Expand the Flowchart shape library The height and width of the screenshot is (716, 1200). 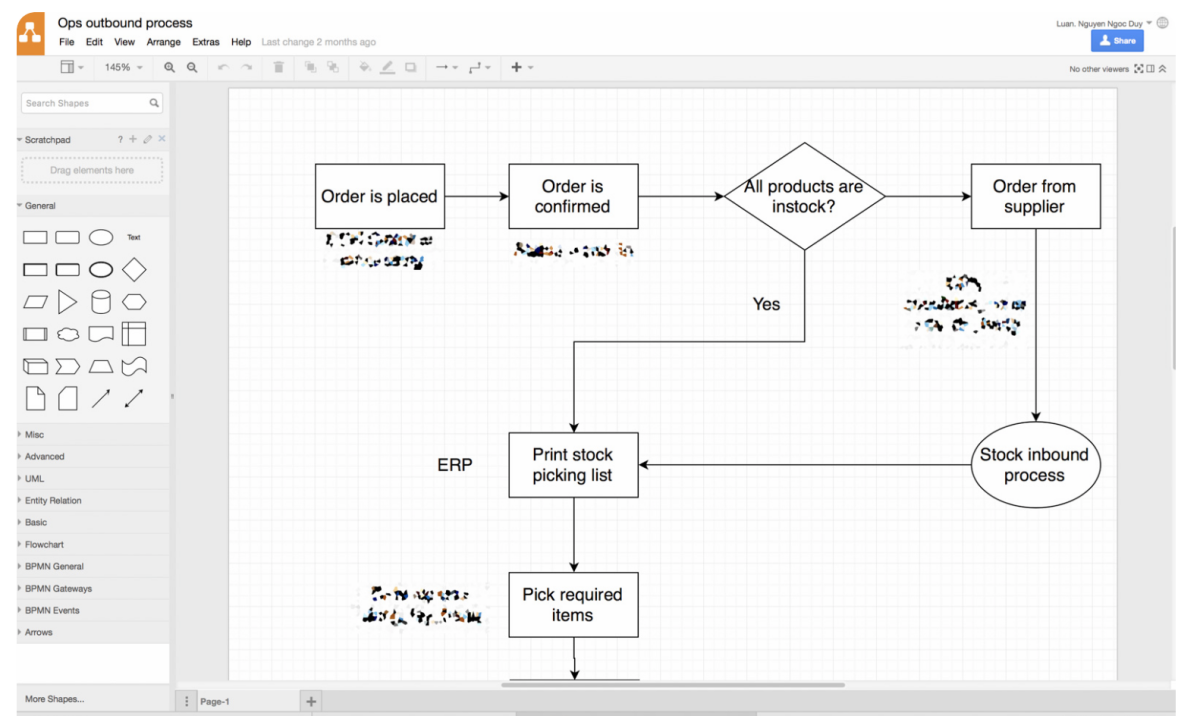point(44,545)
